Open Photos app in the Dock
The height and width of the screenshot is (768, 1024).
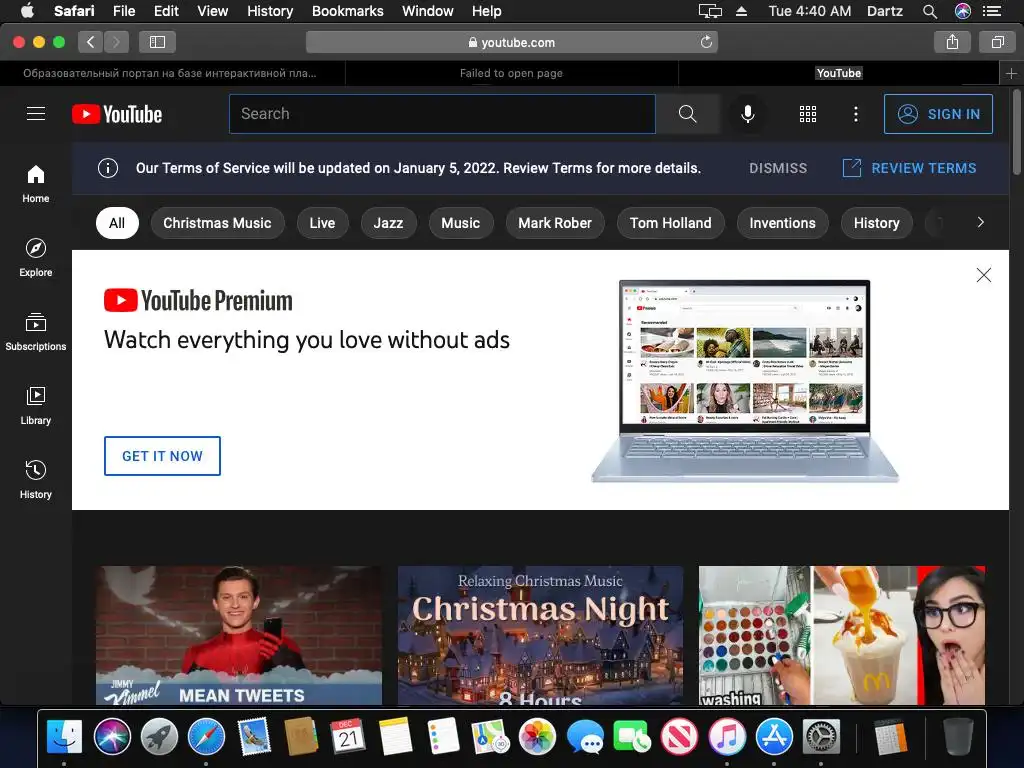click(x=537, y=737)
